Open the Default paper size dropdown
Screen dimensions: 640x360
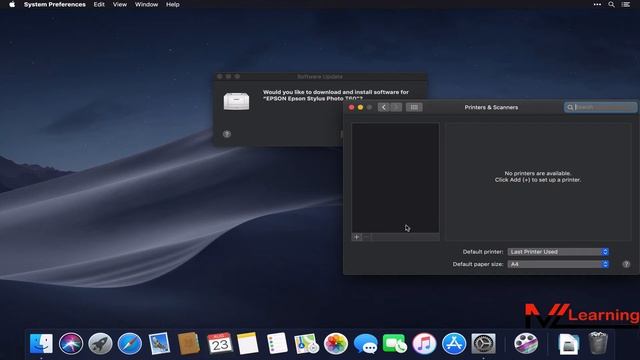pos(558,264)
